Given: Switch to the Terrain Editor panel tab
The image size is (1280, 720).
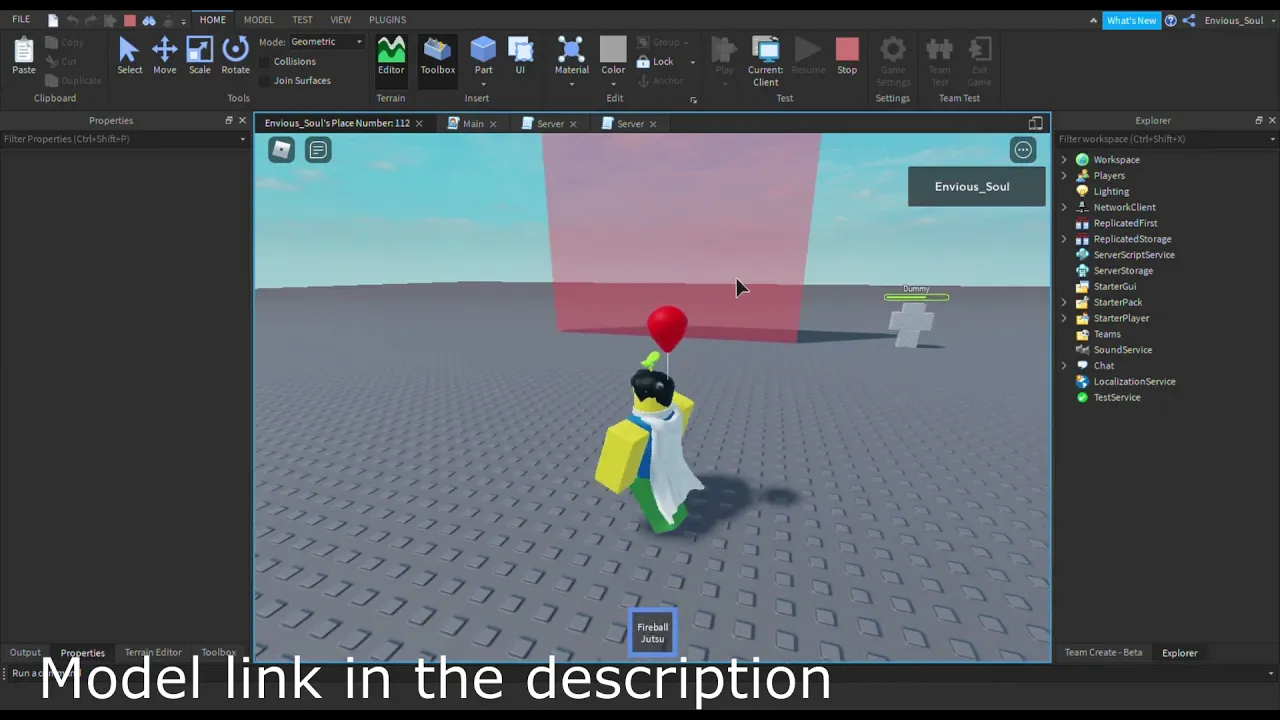Looking at the screenshot, I should coord(153,652).
